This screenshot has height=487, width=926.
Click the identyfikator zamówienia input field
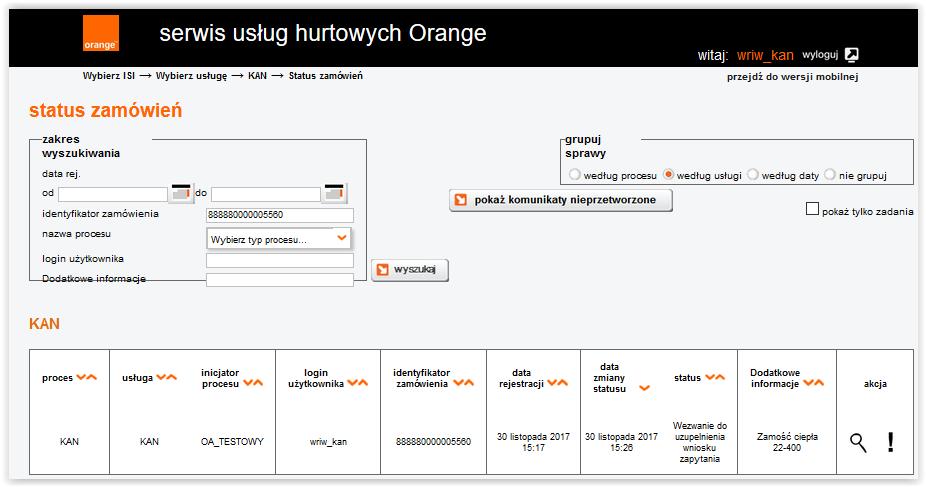coord(280,215)
